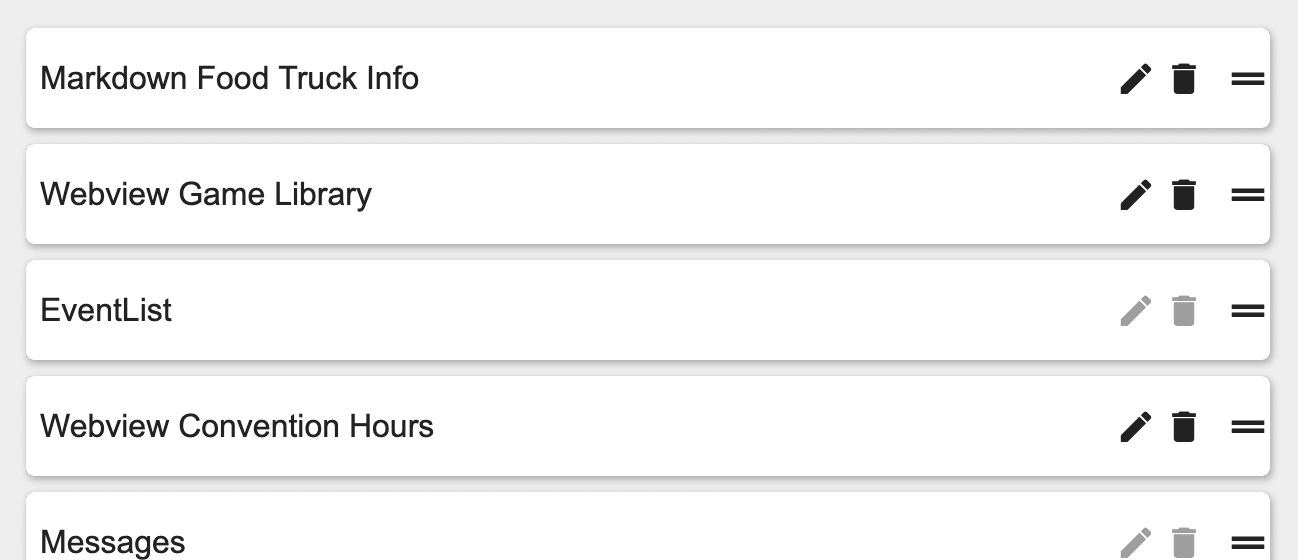The height and width of the screenshot is (560, 1298).
Task: Edit the Markdown Food Truck Info item
Action: (1135, 78)
